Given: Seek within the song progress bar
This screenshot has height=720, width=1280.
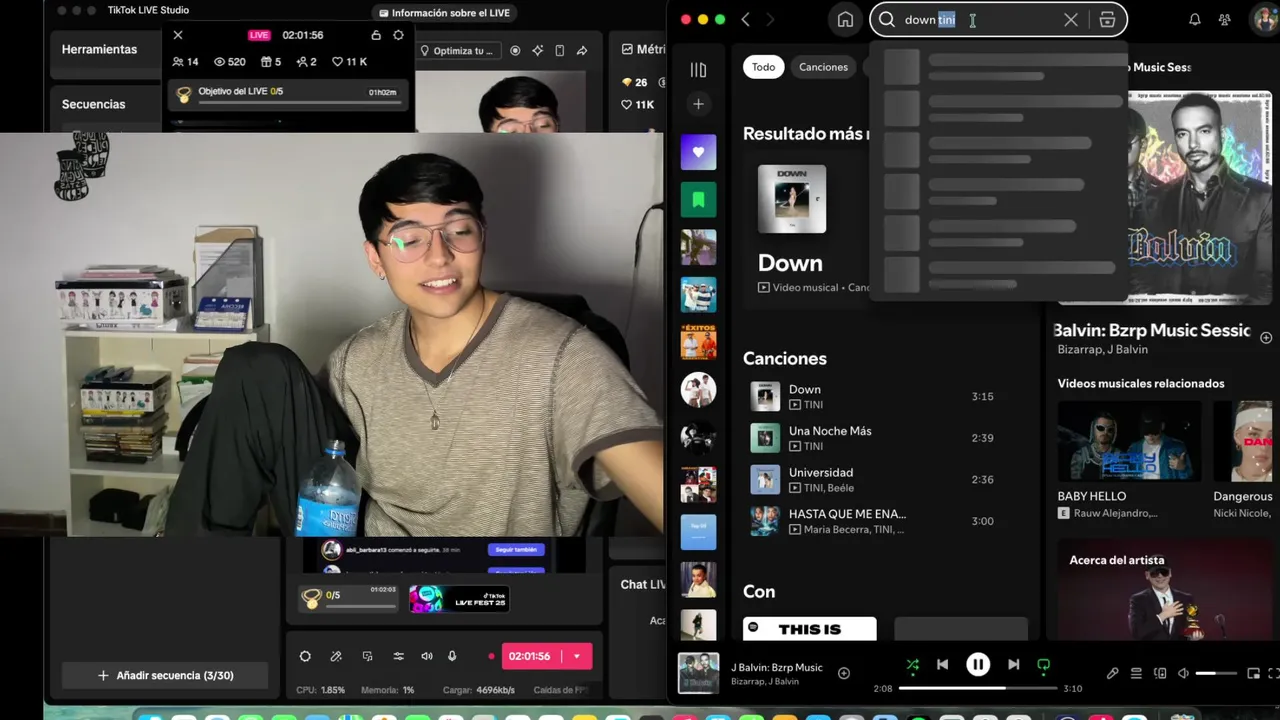Looking at the screenshot, I should (x=978, y=688).
